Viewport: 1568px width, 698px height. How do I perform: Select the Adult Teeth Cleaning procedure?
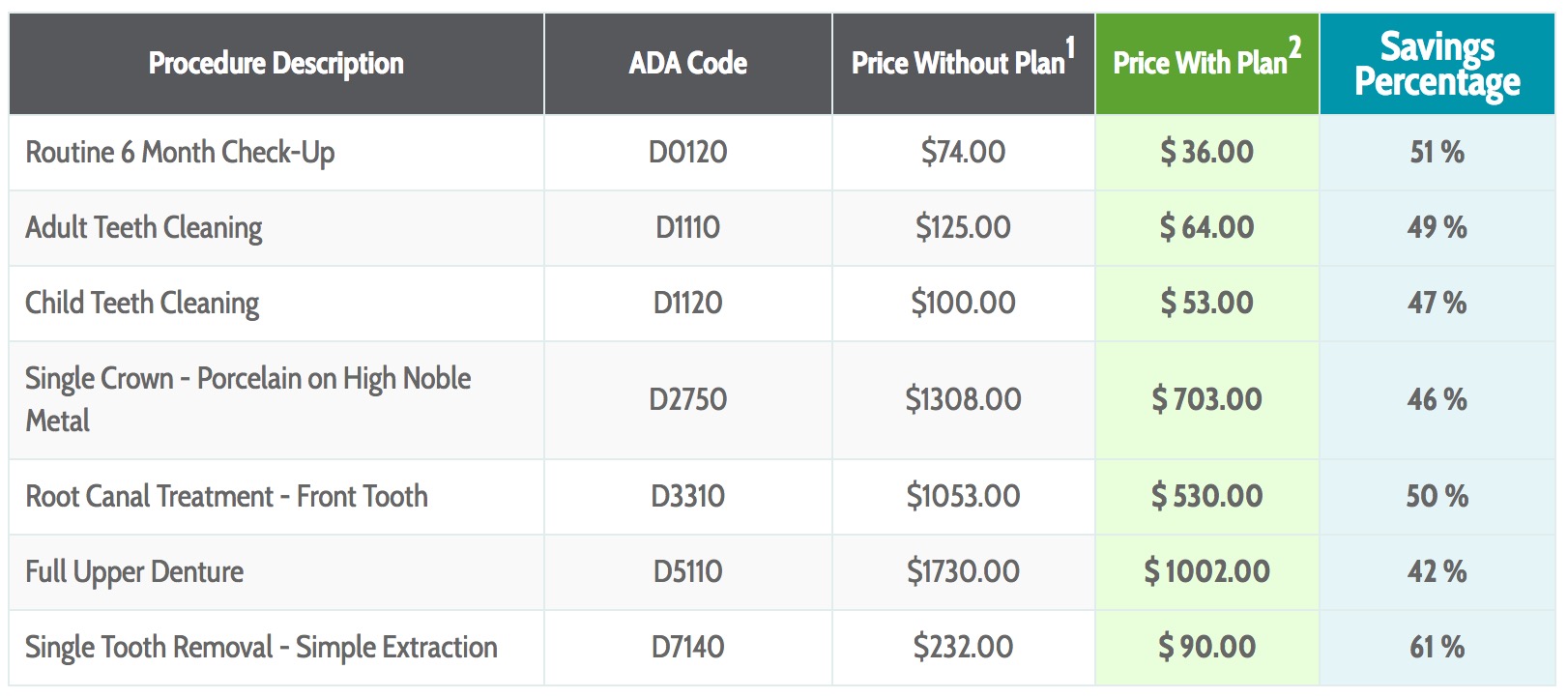144,228
